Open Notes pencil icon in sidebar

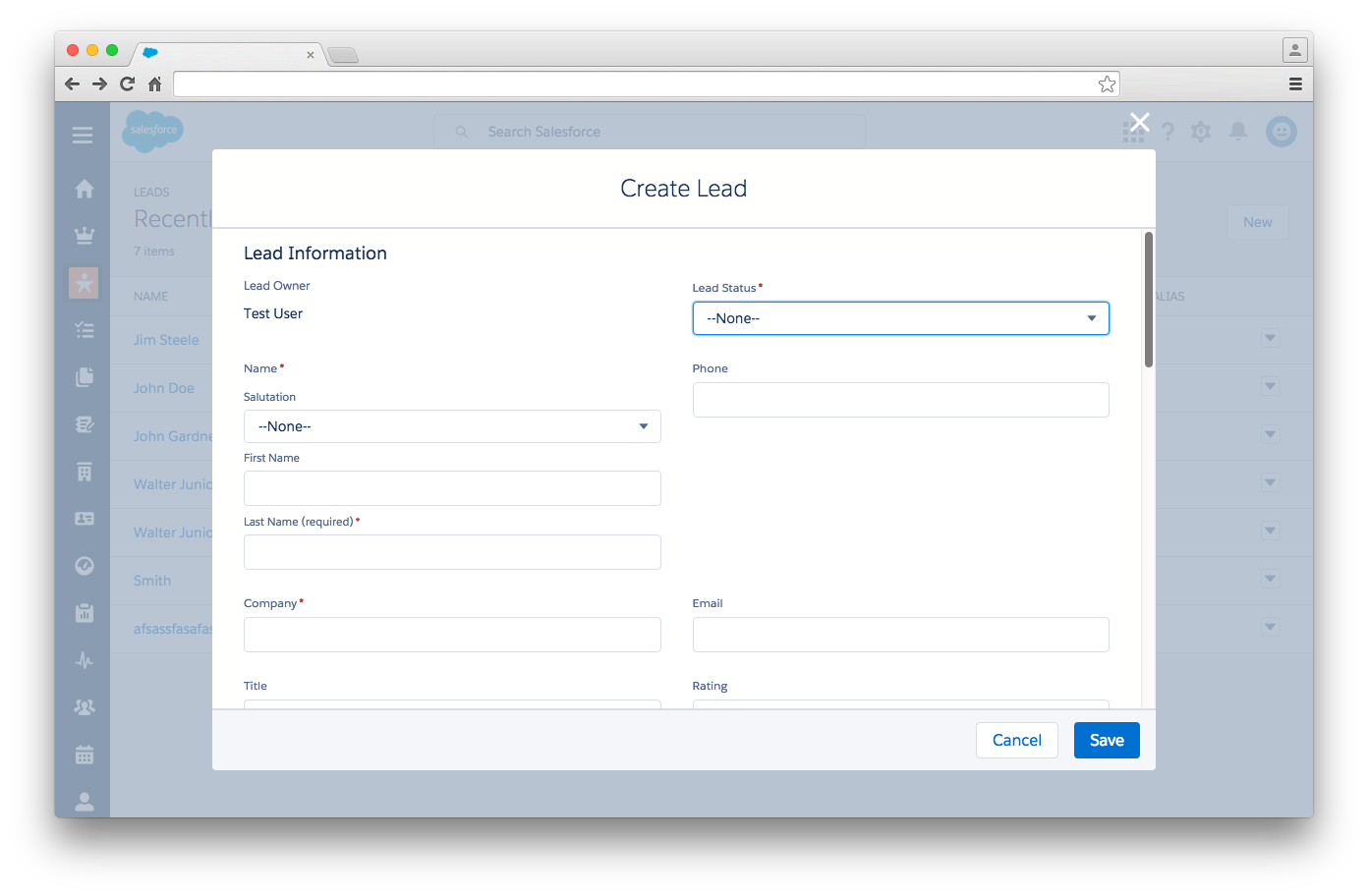pos(85,424)
